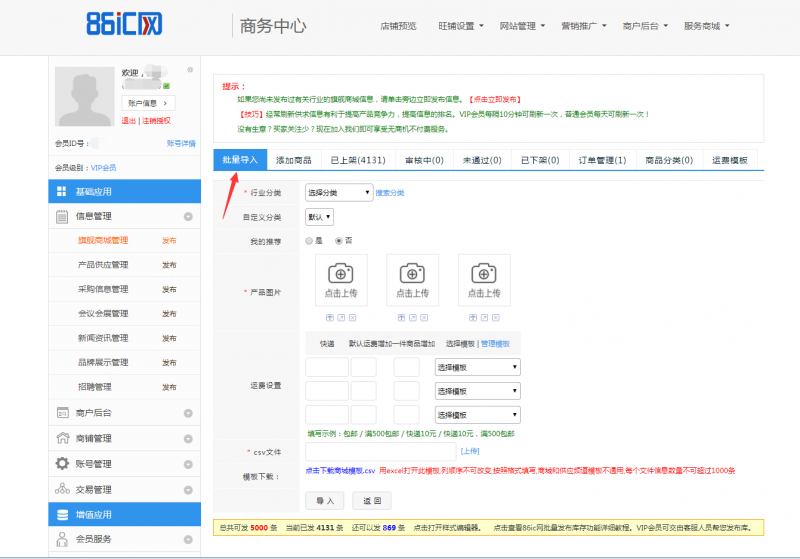Click the 退出 logout link

click(129, 121)
